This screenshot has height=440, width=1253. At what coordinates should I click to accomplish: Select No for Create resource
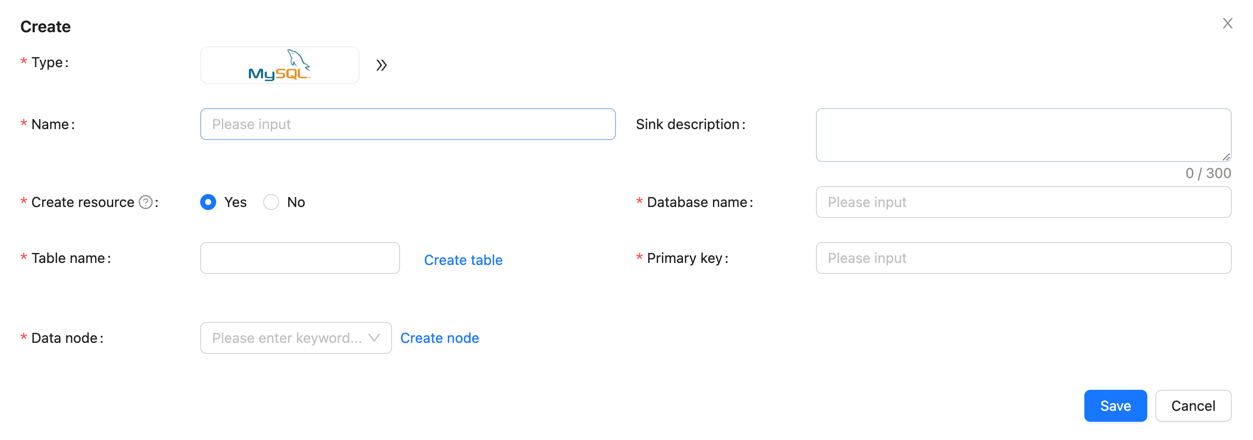[271, 202]
